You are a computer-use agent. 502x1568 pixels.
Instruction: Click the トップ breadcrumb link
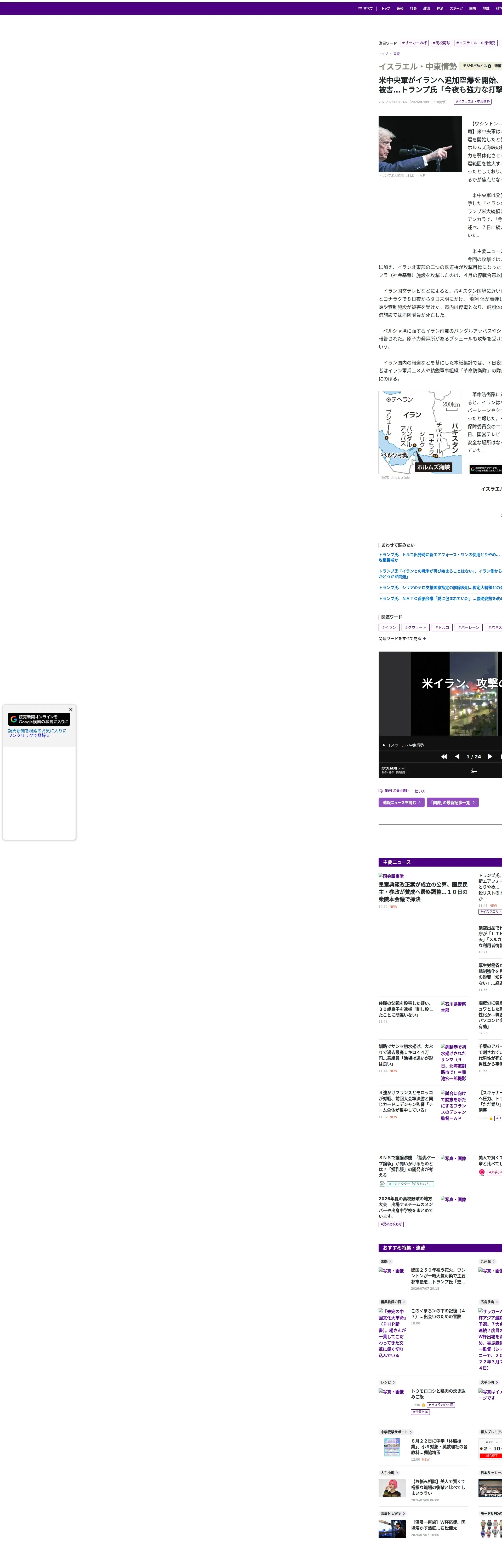pos(383,54)
